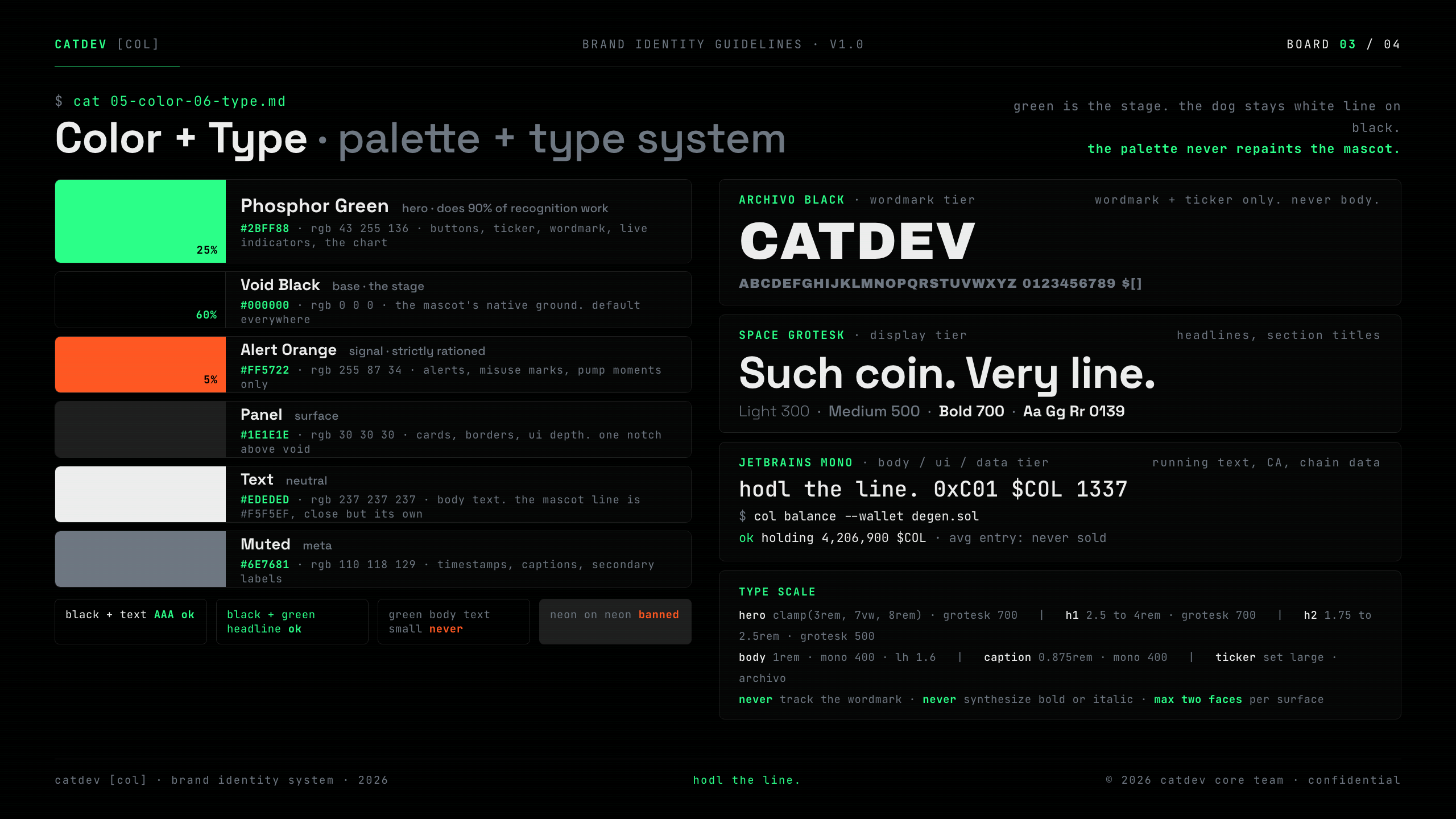Click the 'ARCHIVO BLACK' tier label
This screenshot has height=819, width=1456.
point(791,200)
